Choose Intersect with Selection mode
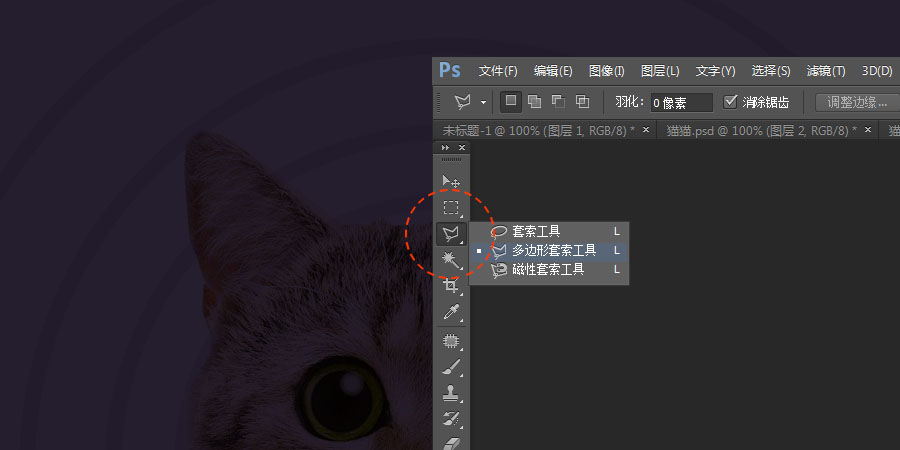This screenshot has height=450, width=900. [x=582, y=102]
